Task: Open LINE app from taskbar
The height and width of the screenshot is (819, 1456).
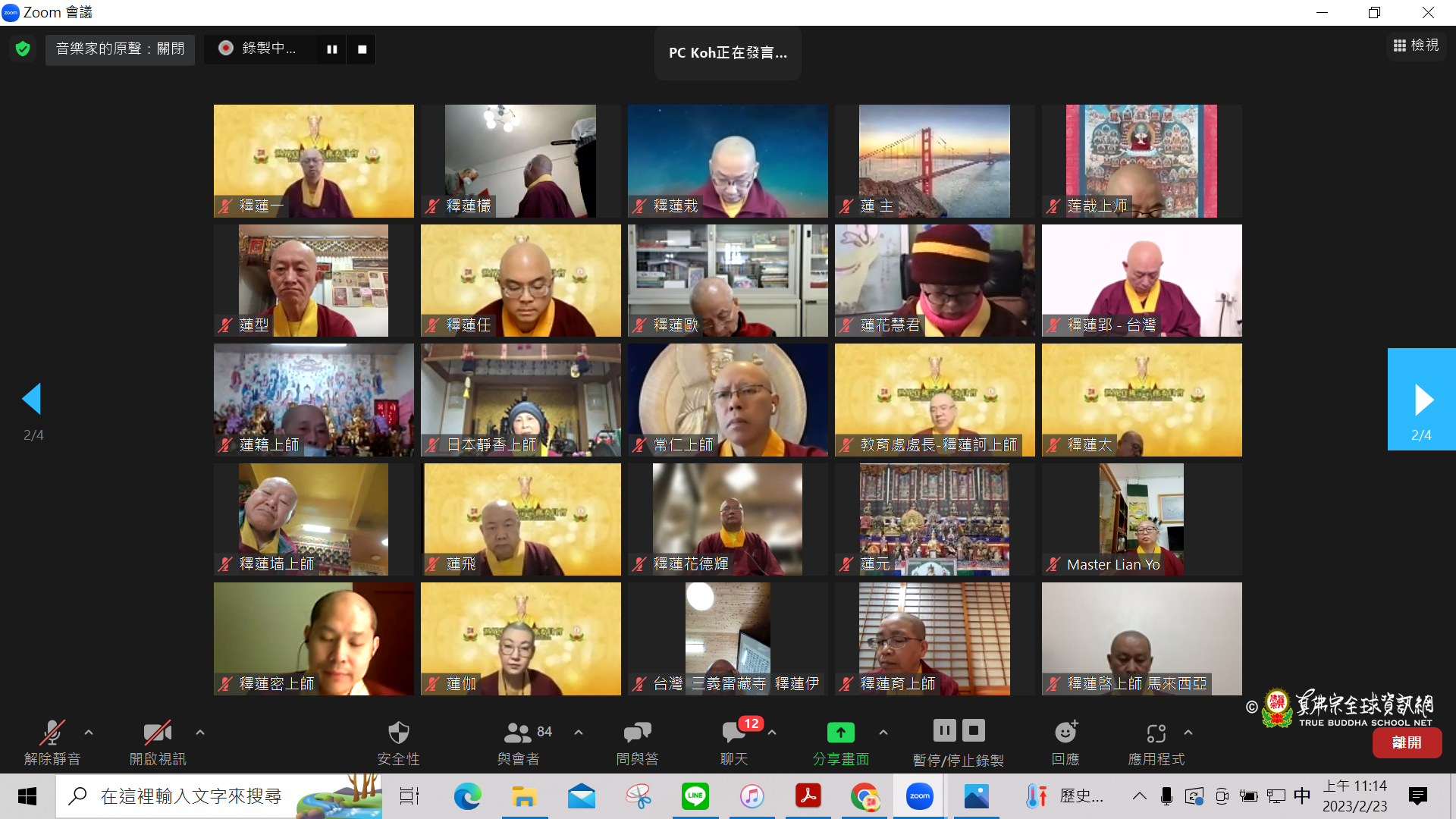Action: pyautogui.click(x=695, y=796)
